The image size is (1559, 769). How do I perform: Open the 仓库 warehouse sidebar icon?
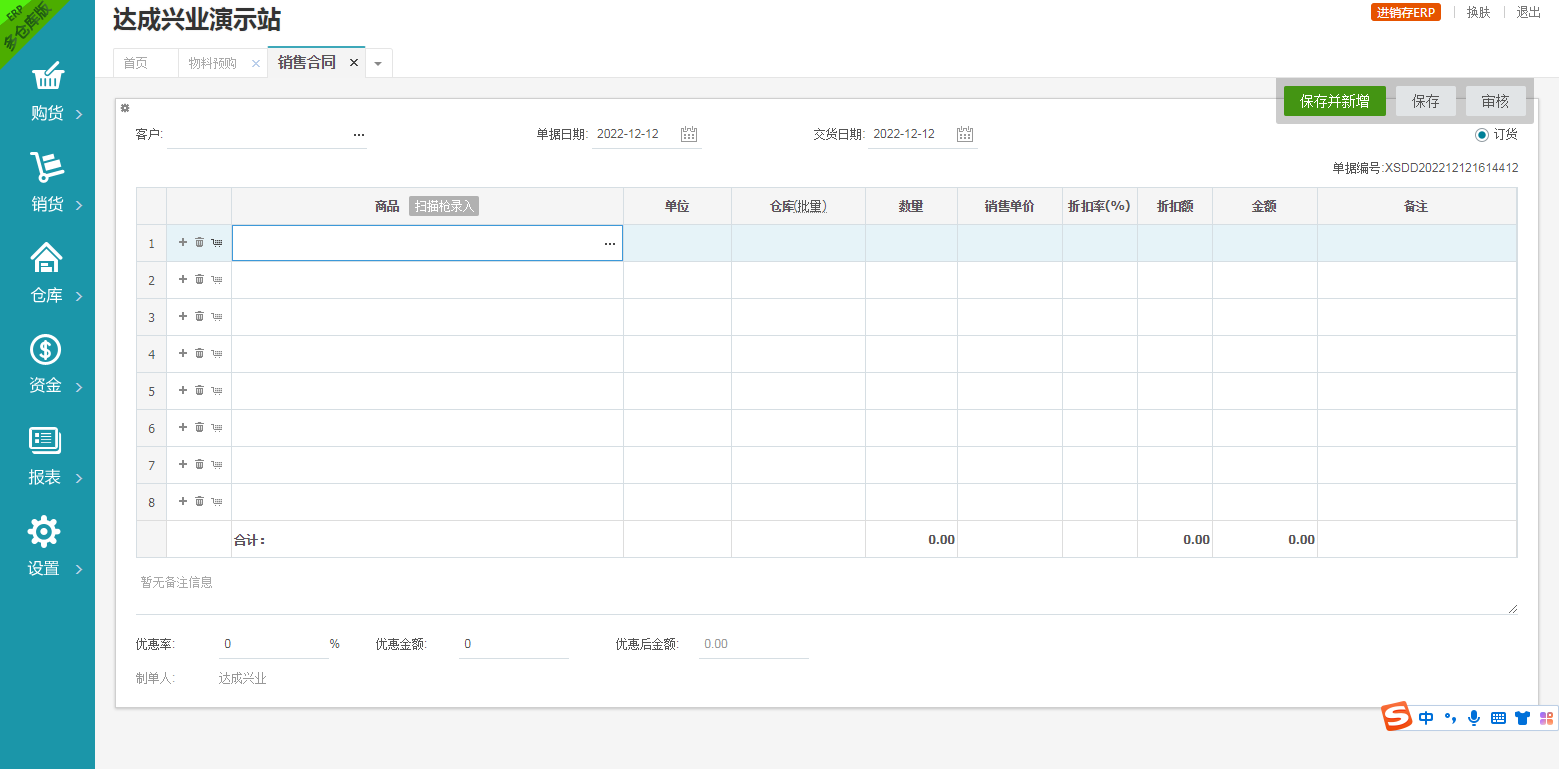pos(47,259)
